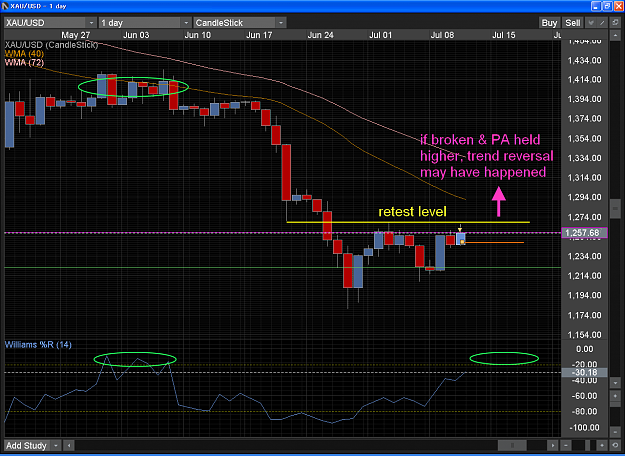Click the horizontal scrollbar right arrow
Screen dimensions: 625x456
click(x=553, y=445)
